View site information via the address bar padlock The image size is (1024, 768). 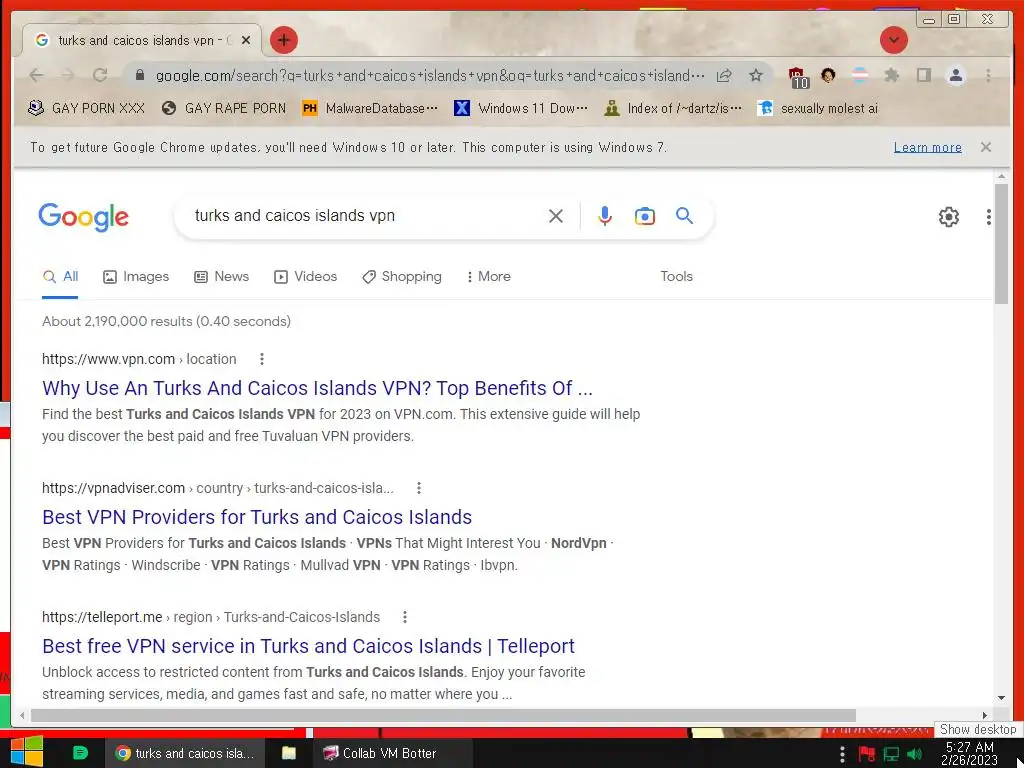(139, 76)
